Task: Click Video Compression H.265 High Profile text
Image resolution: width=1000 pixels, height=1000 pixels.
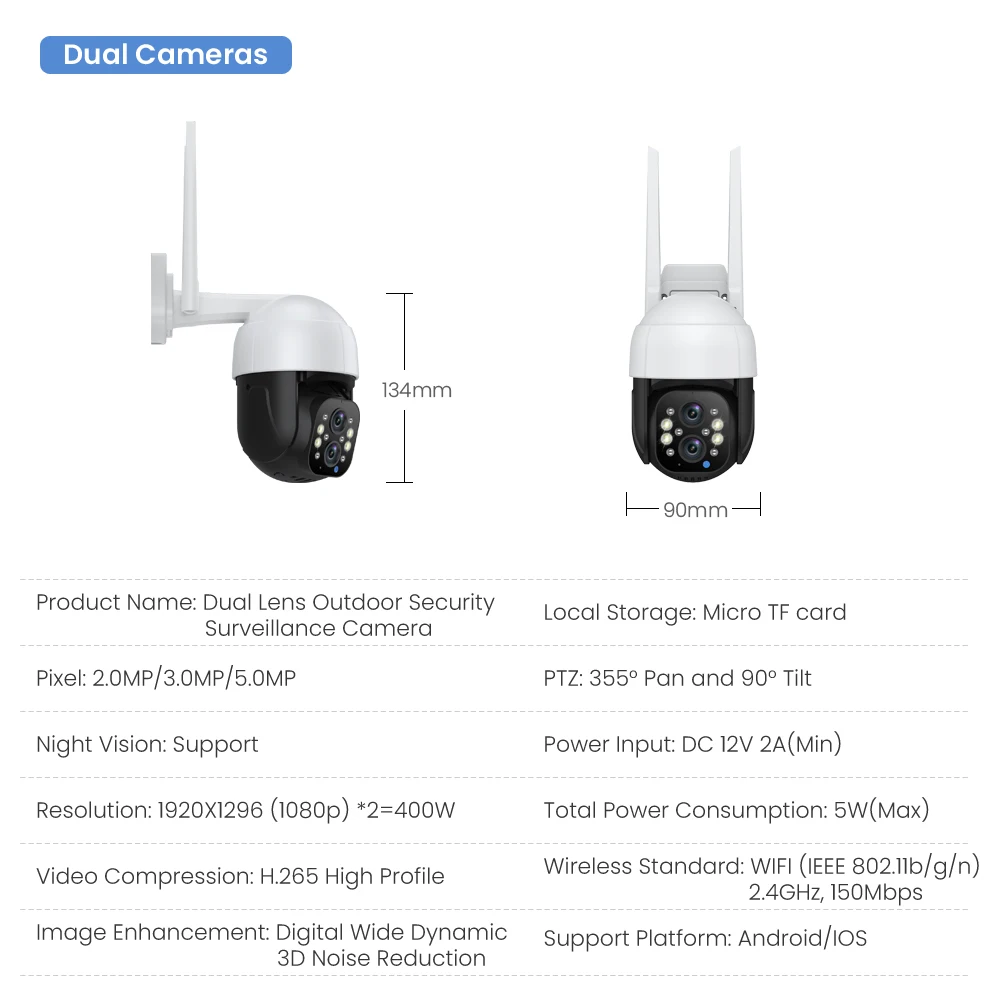Action: (240, 876)
